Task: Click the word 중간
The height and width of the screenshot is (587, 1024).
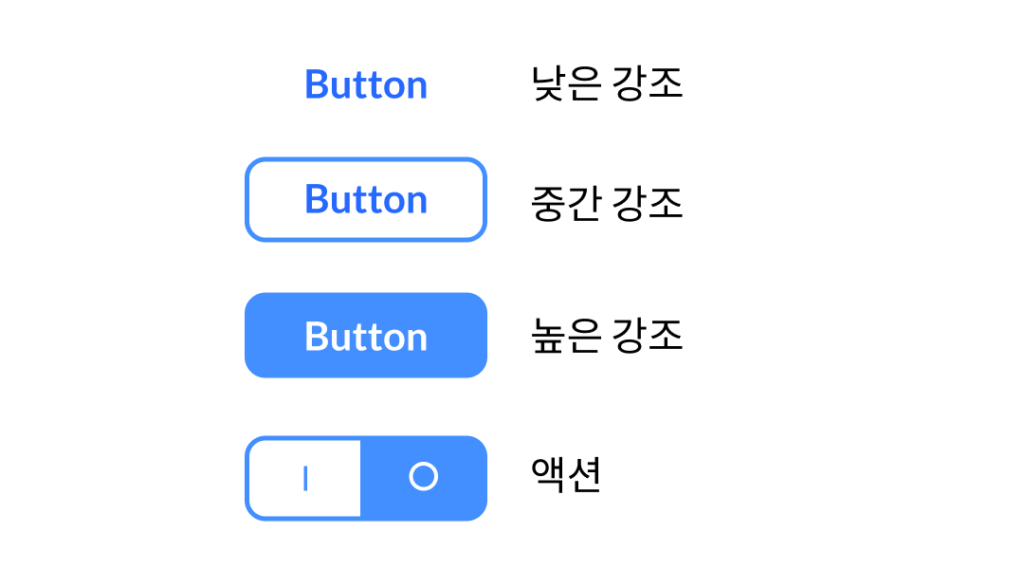Action: pyautogui.click(x=566, y=203)
